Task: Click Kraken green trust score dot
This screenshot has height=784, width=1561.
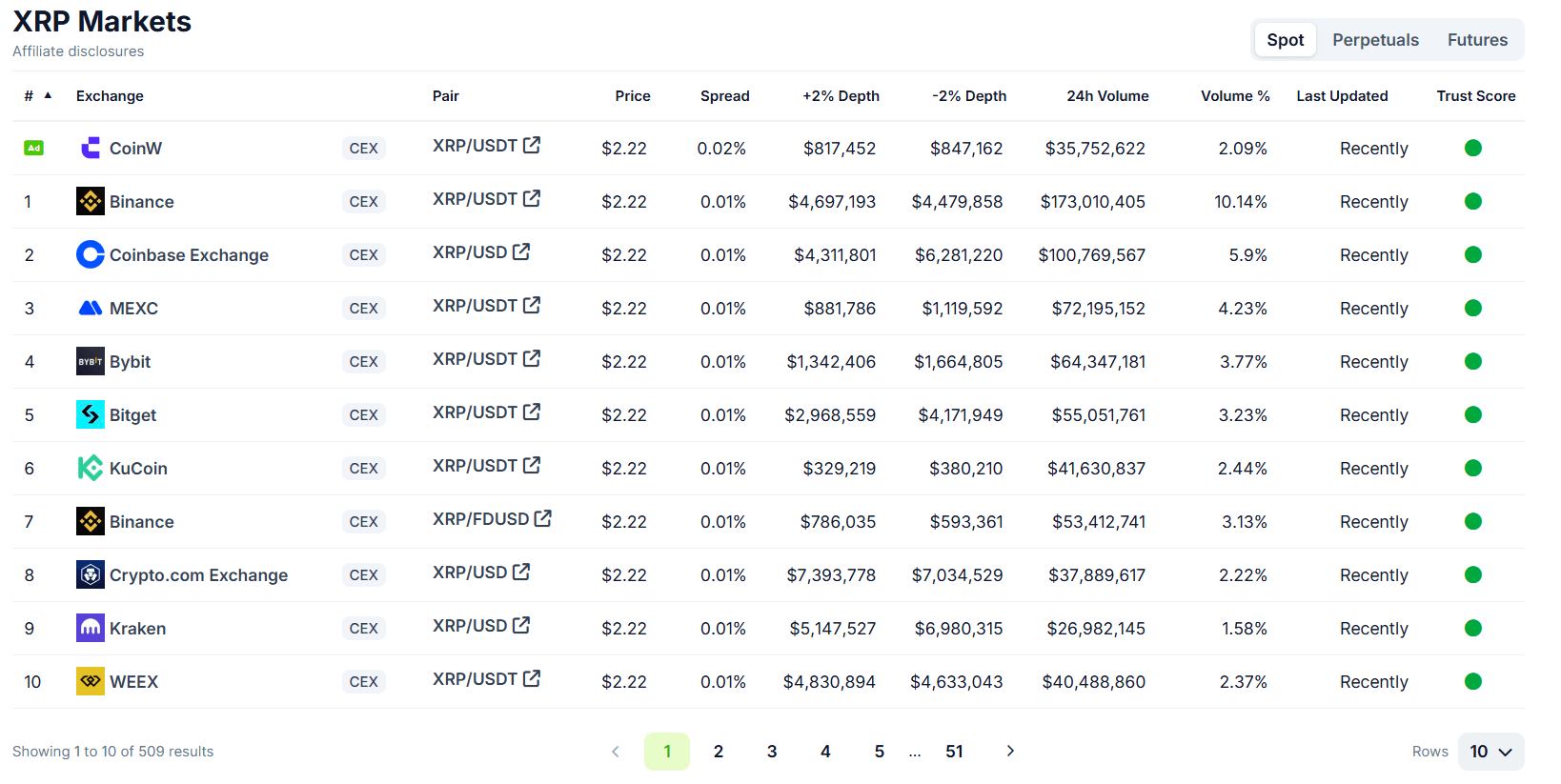Action: [1473, 628]
